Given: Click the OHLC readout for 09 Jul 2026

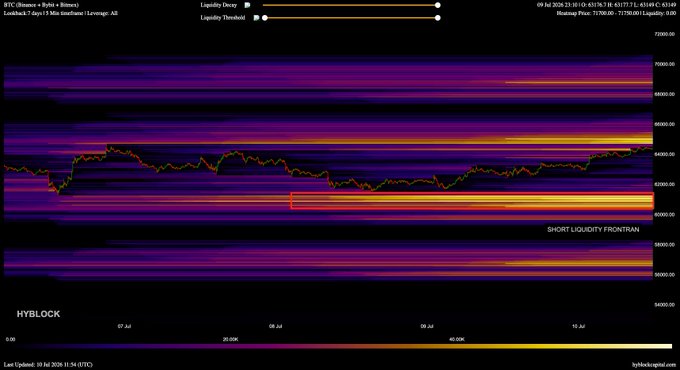Looking at the screenshot, I should (606, 5).
